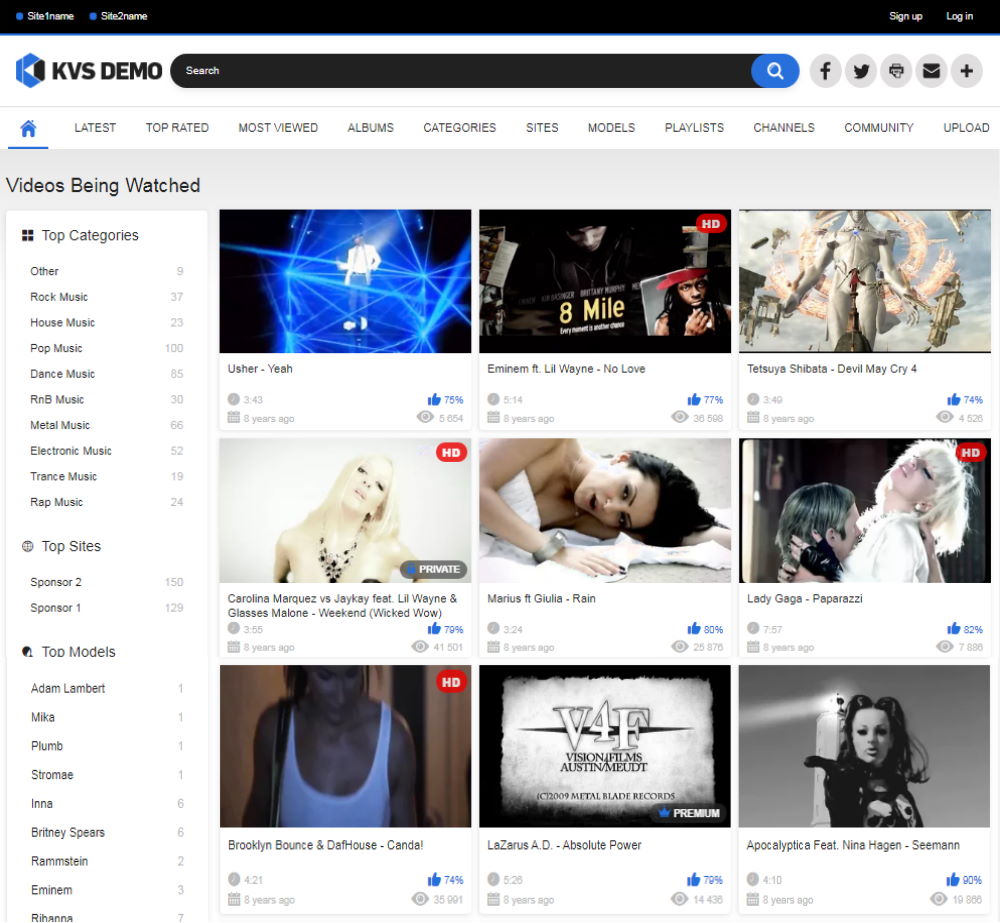The height and width of the screenshot is (923, 1000).
Task: Click views eye icon on Marius ft Giulia
Action: [680, 646]
